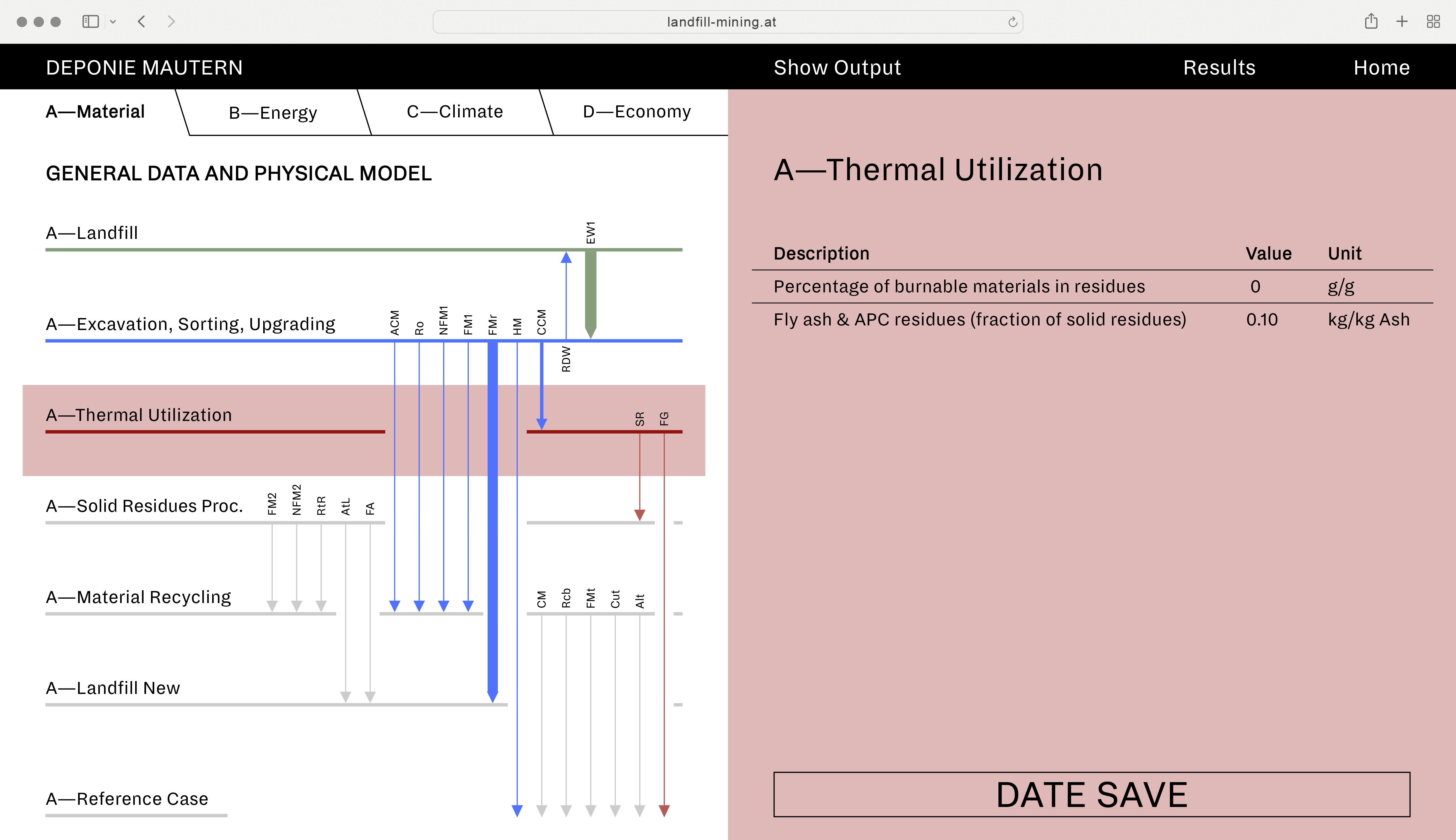The image size is (1456, 840).
Task: Select the A—Landfill New process row
Action: click(113, 688)
